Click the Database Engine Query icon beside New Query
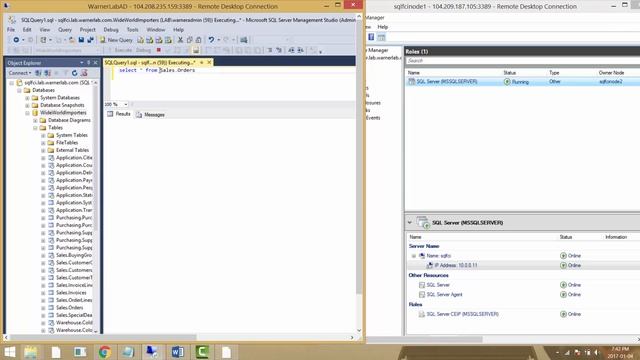Screen dimensions: 640x360 140,40
